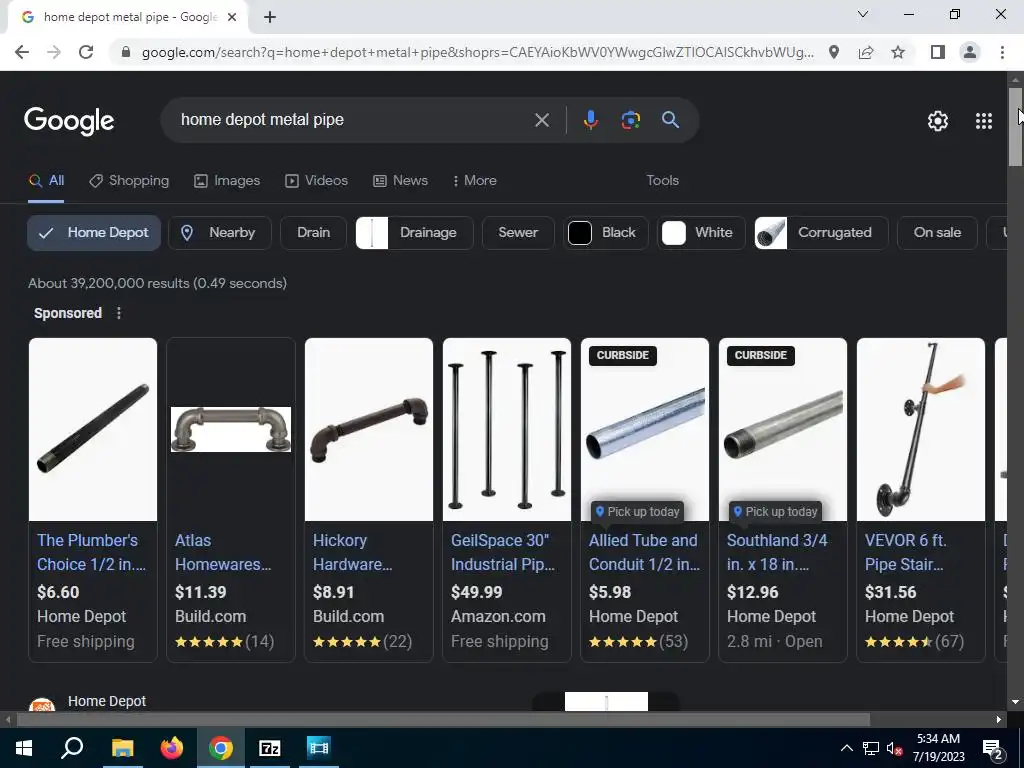The width and height of the screenshot is (1024, 768).
Task: Switch to the Videos tab
Action: point(317,181)
